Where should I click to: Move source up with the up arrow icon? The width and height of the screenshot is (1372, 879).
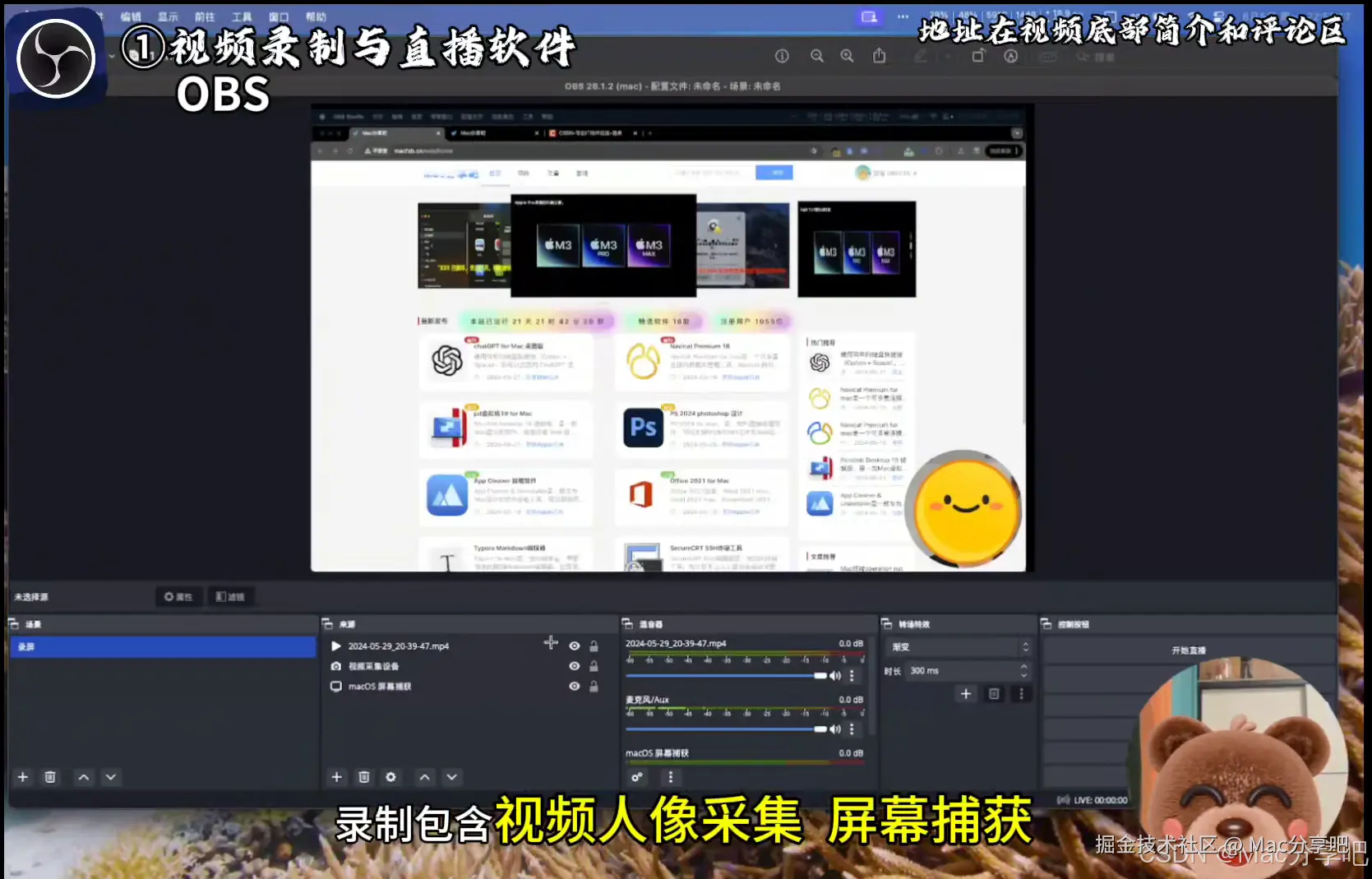point(425,776)
